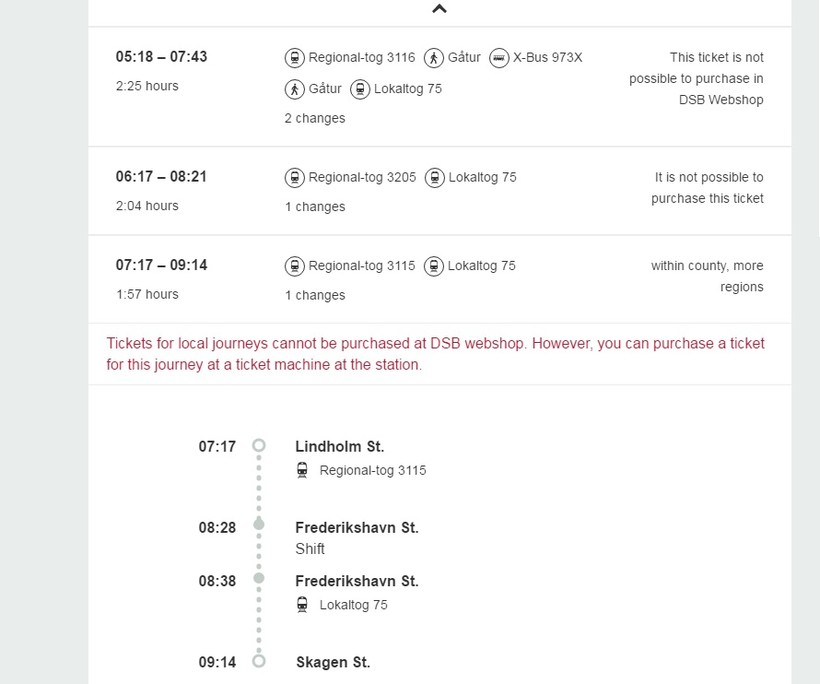Click the 09:14 timeline end marker

coord(259,661)
